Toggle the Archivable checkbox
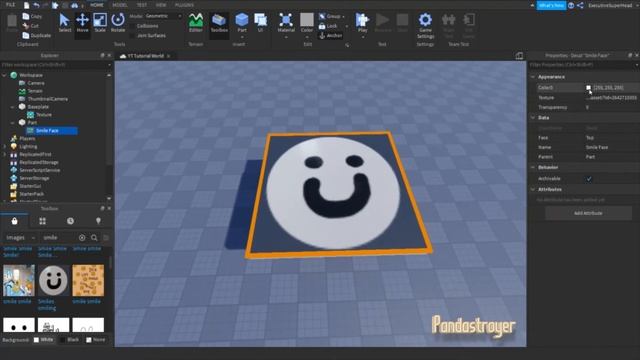 click(589, 179)
